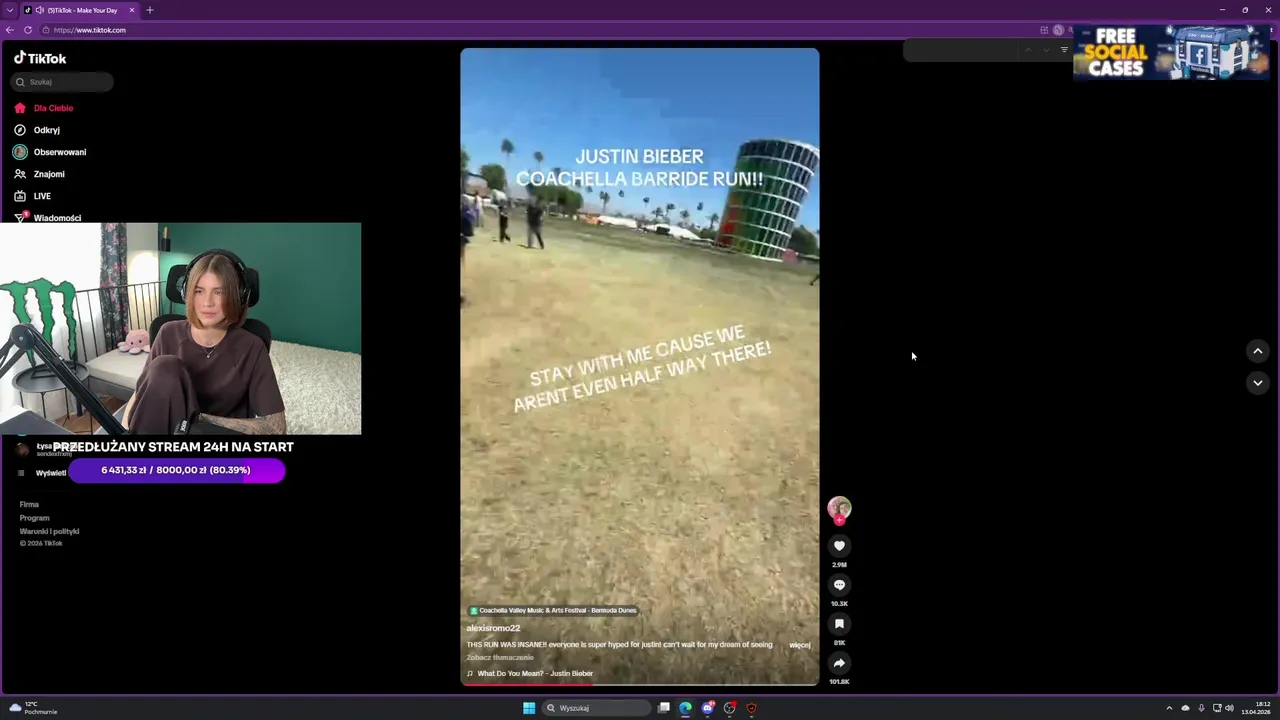This screenshot has height=720, width=1280.
Task: Click the video progress bar at the bottom
Action: coord(640,685)
